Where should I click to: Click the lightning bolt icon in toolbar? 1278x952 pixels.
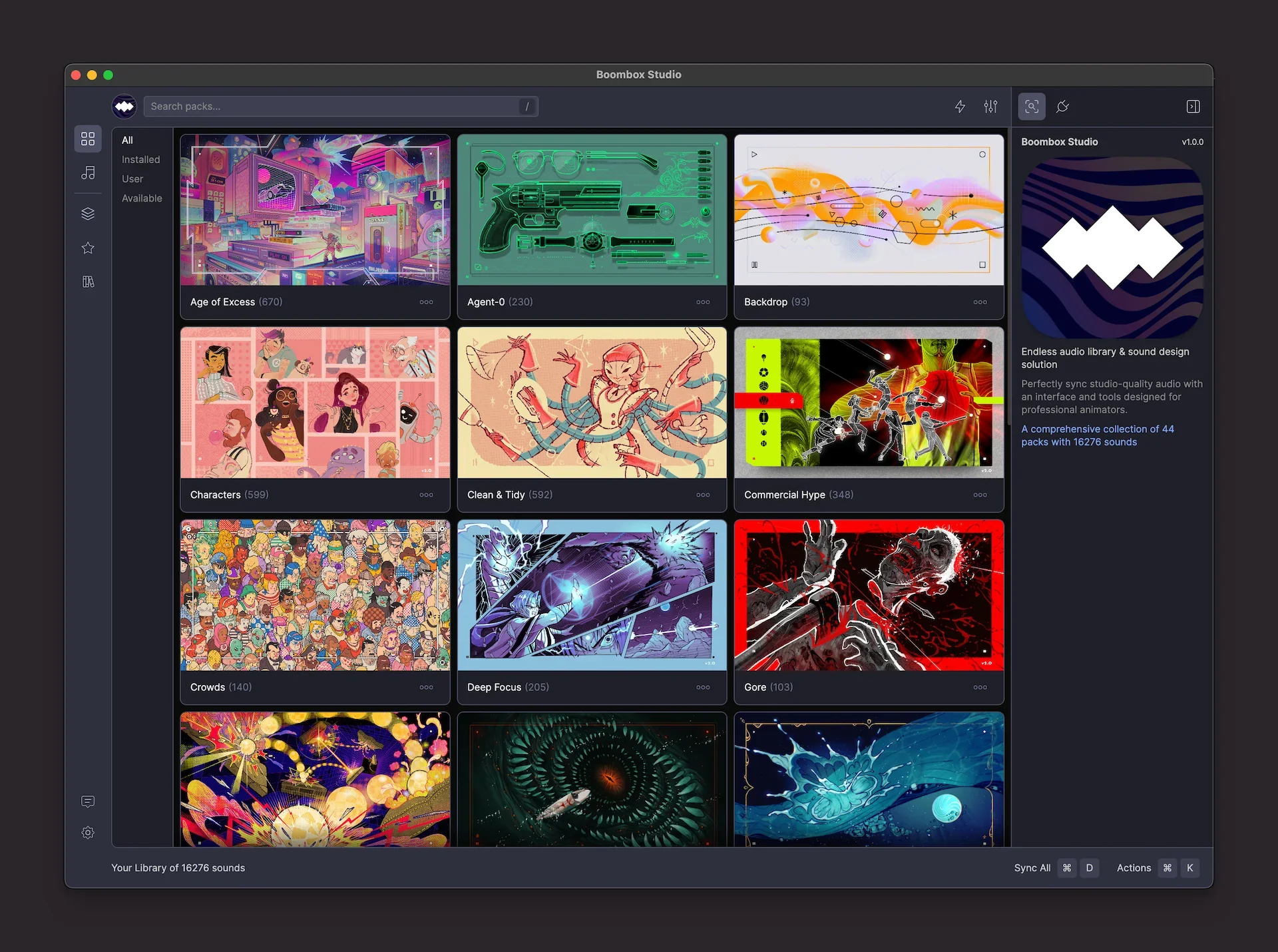(960, 107)
